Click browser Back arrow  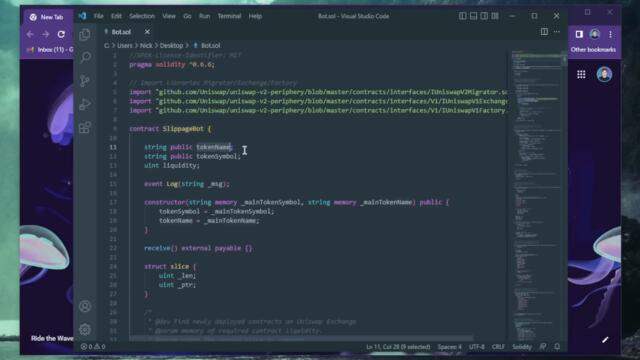click(30, 34)
